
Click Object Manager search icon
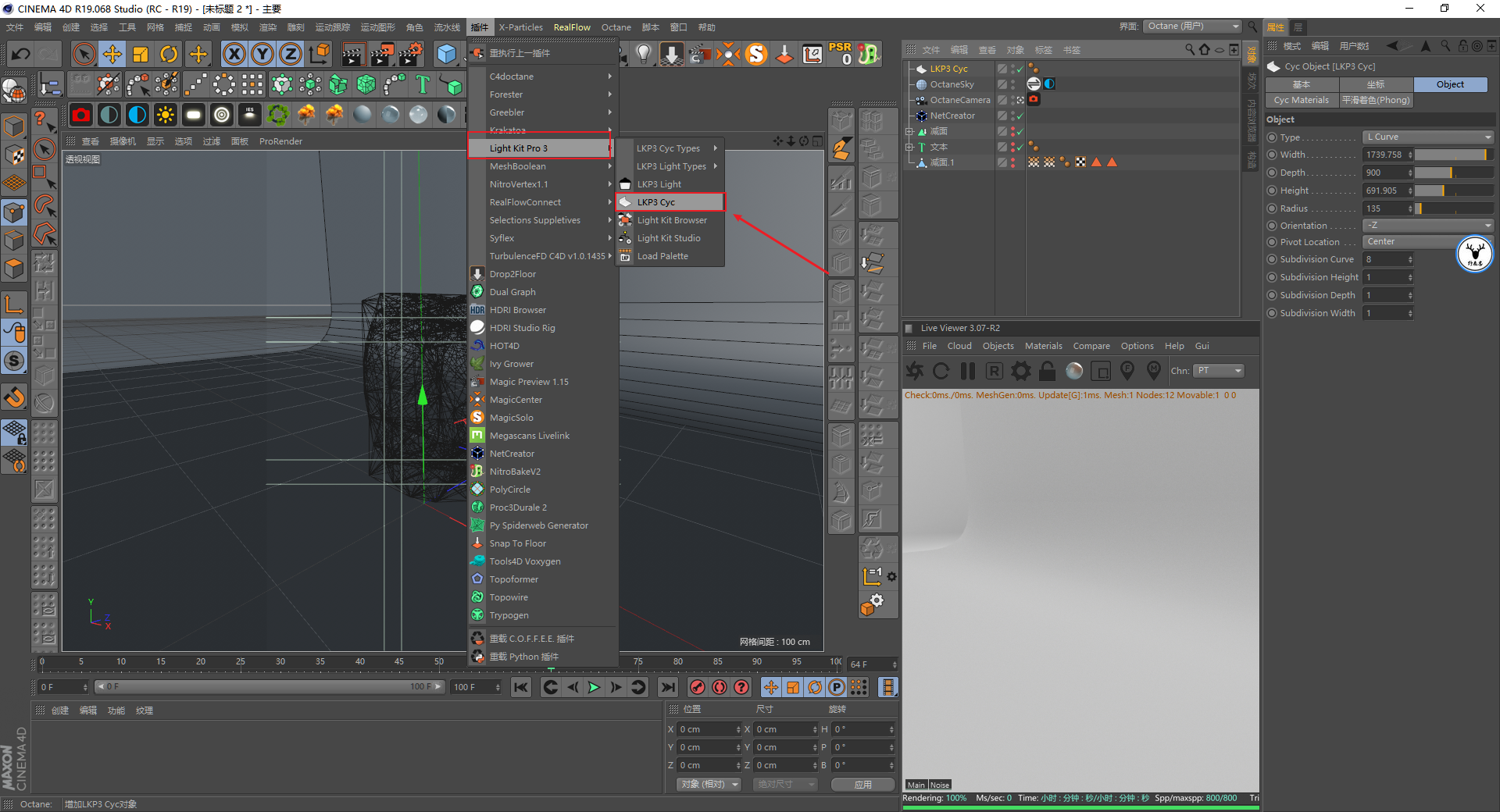(x=1190, y=50)
